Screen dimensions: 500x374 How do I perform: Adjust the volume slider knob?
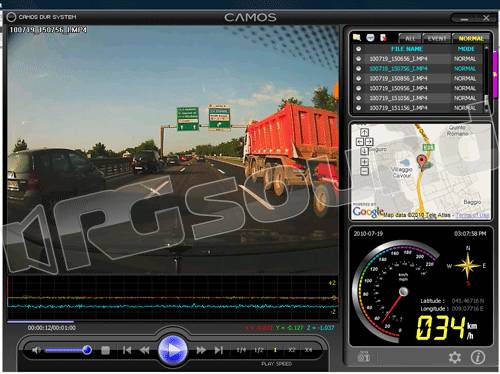pyautogui.click(x=87, y=350)
